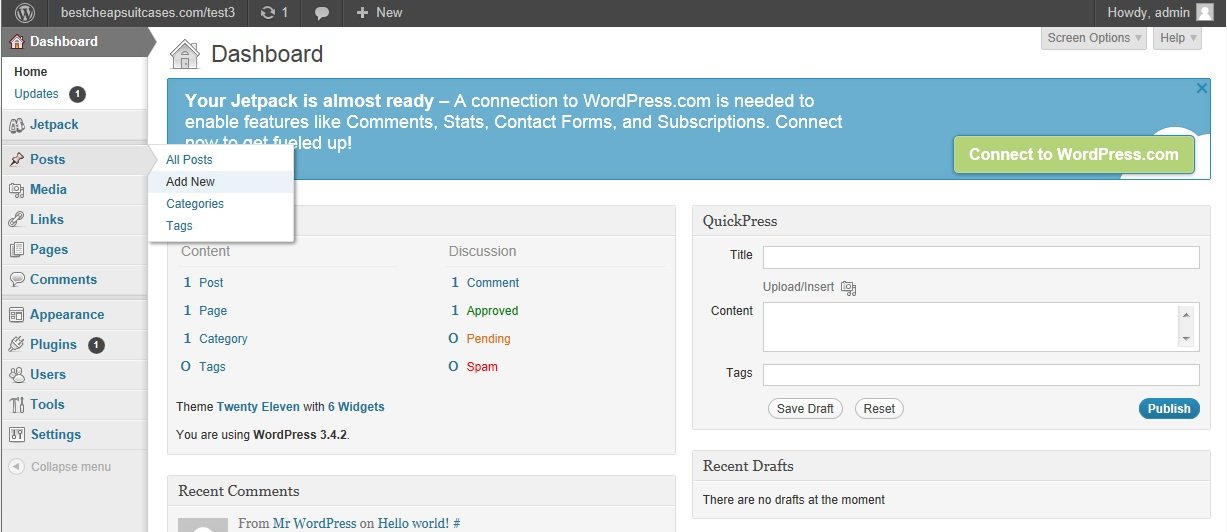Open the comments bubble icon in admin bar
Image resolution: width=1227 pixels, height=532 pixels.
322,13
